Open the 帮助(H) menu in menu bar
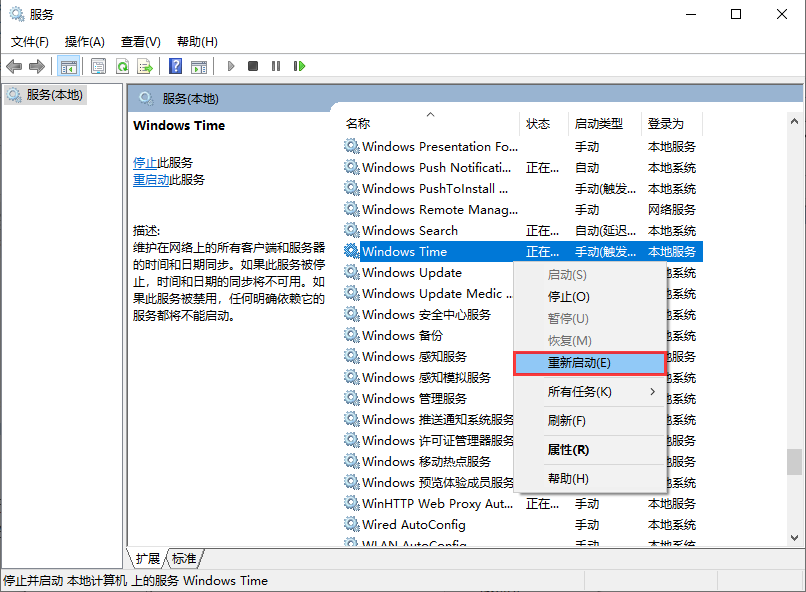The image size is (806, 592). coord(197,42)
